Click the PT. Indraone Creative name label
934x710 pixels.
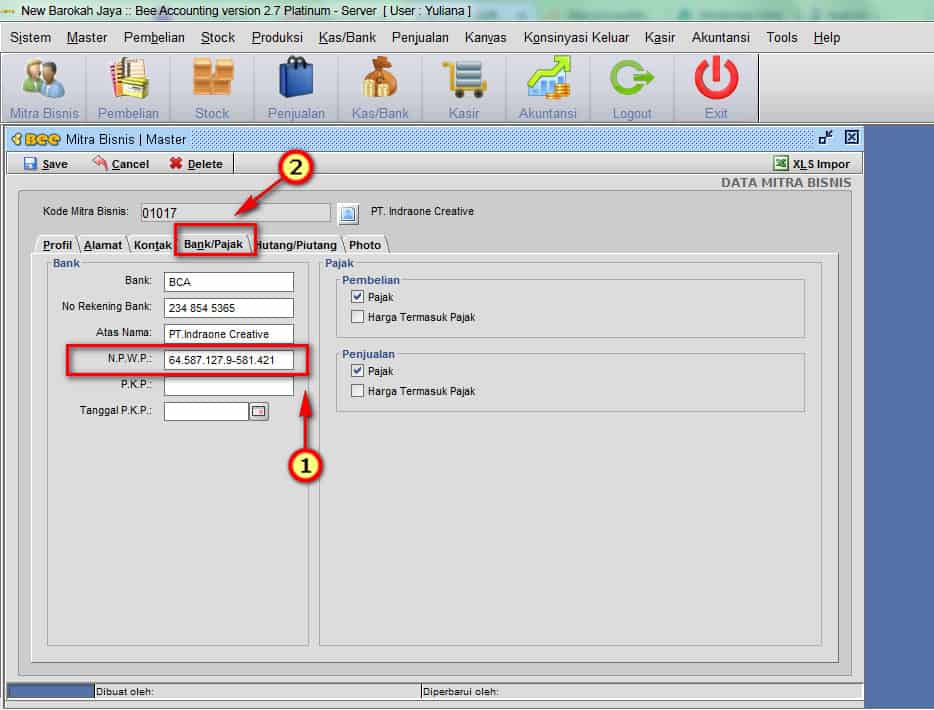coord(422,211)
